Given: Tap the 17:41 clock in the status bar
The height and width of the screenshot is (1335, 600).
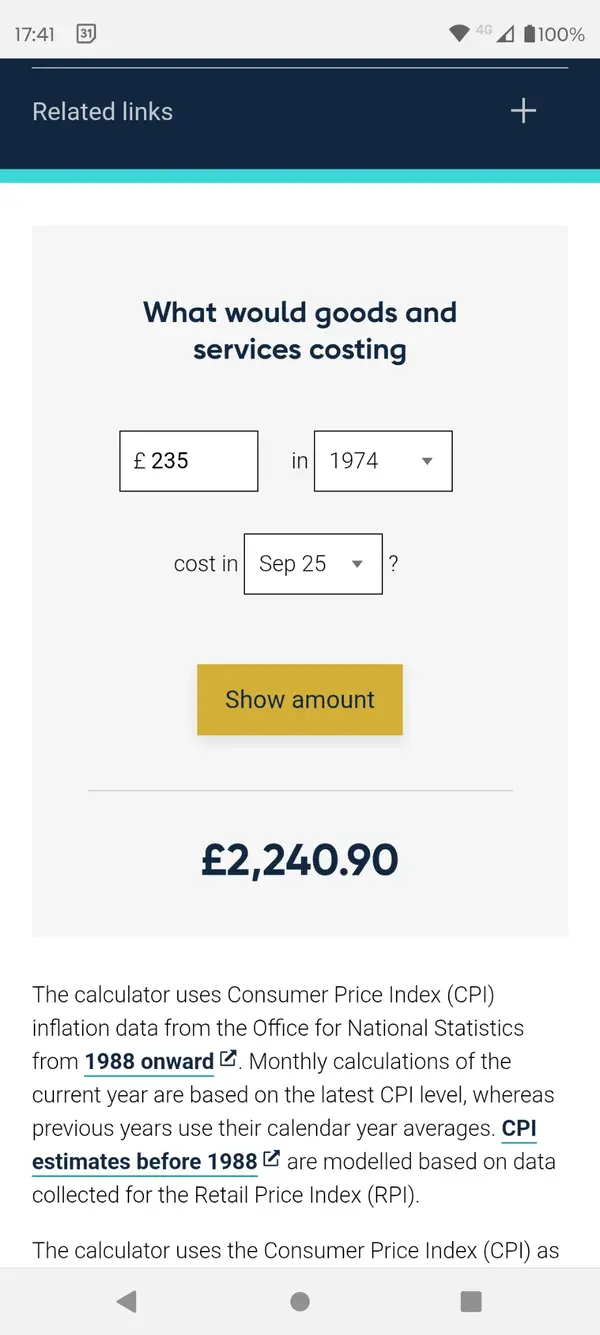Looking at the screenshot, I should pos(35,34).
